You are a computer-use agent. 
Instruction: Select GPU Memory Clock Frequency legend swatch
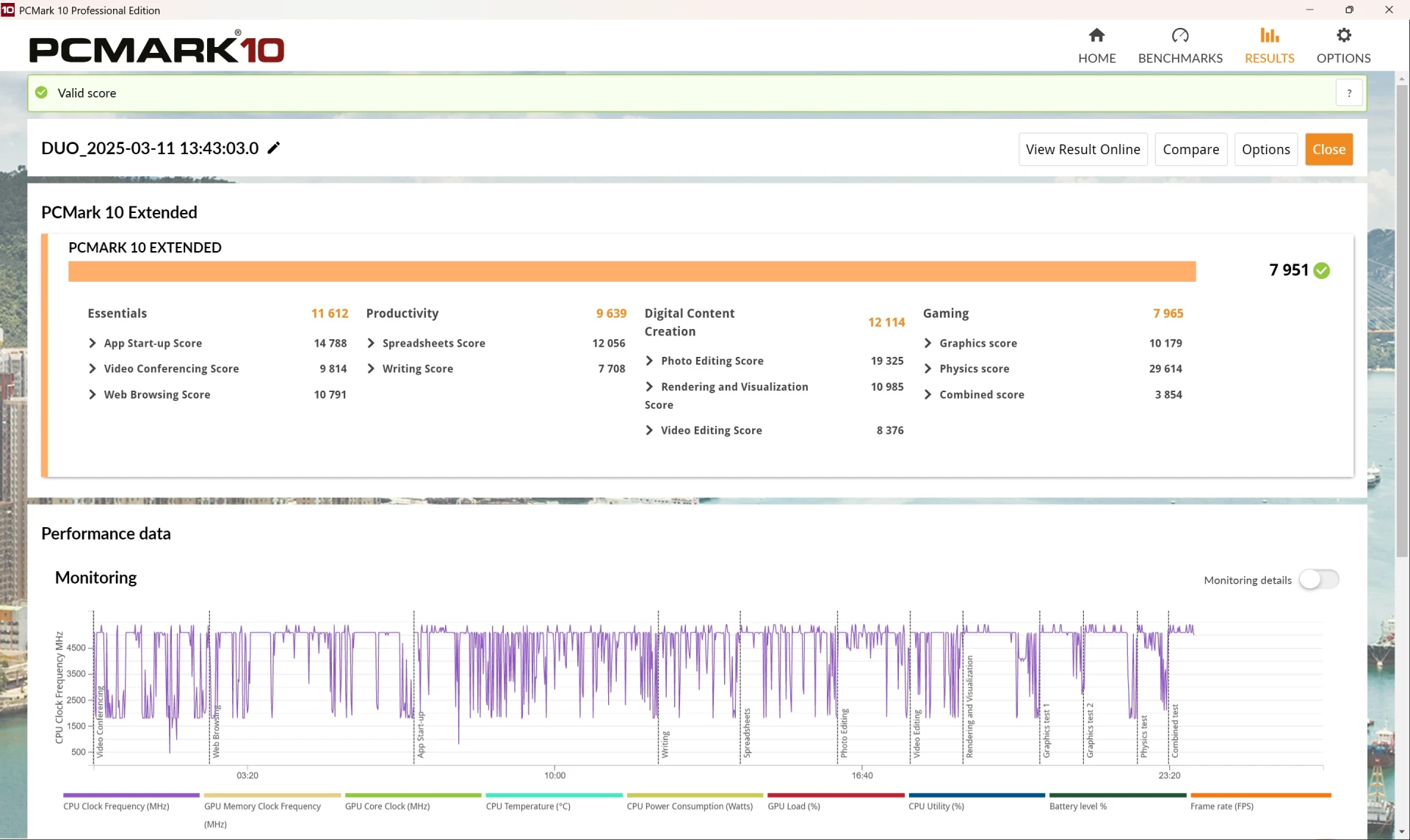pos(272,794)
